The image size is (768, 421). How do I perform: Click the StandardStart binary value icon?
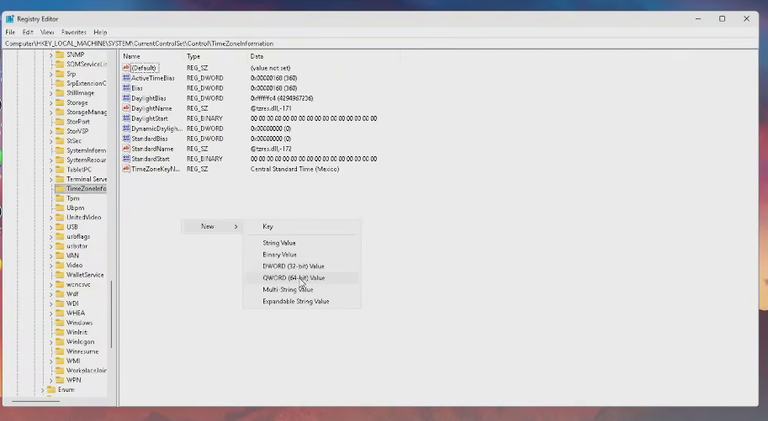click(x=126, y=159)
